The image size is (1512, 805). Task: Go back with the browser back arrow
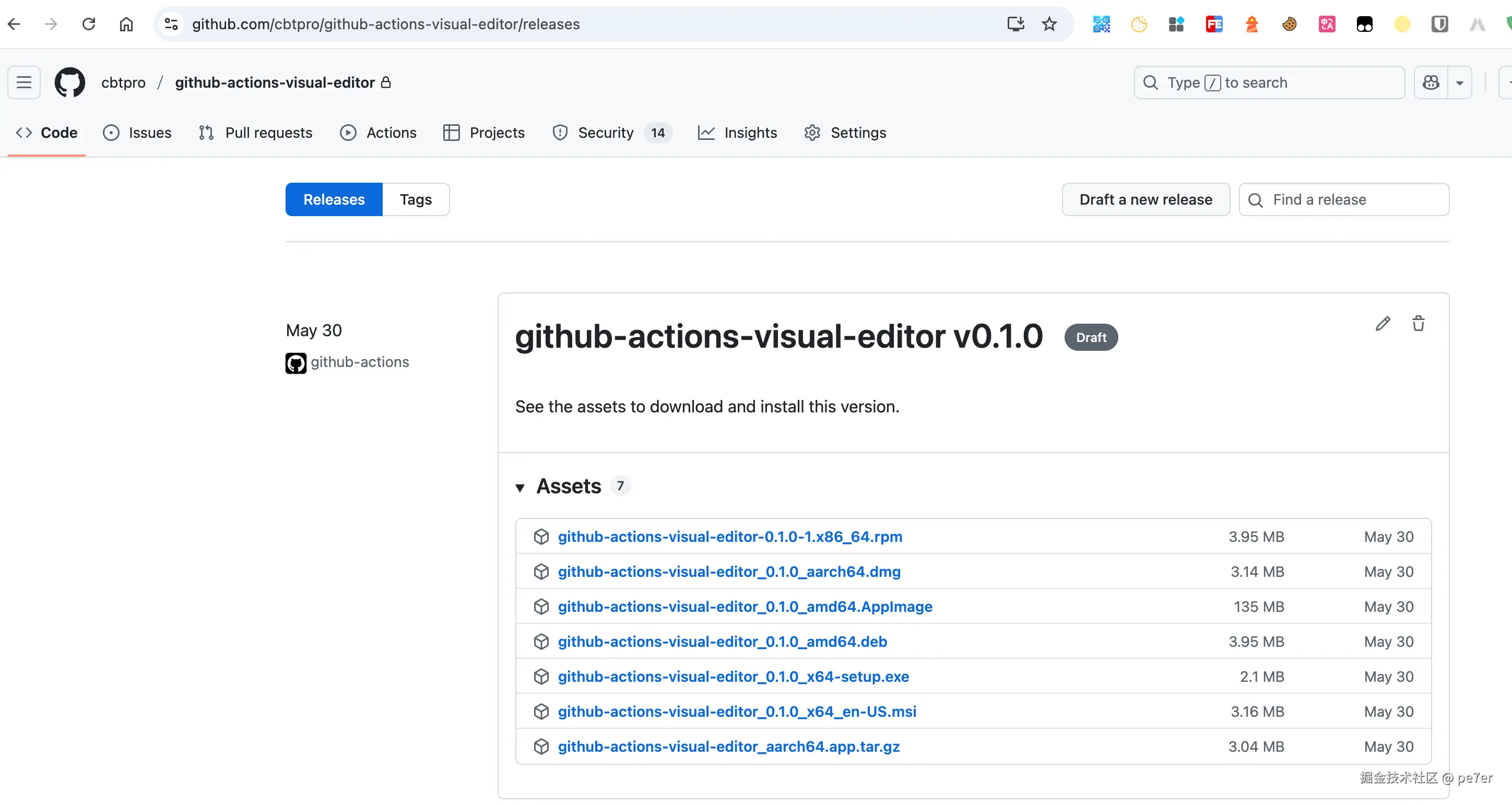[x=14, y=24]
